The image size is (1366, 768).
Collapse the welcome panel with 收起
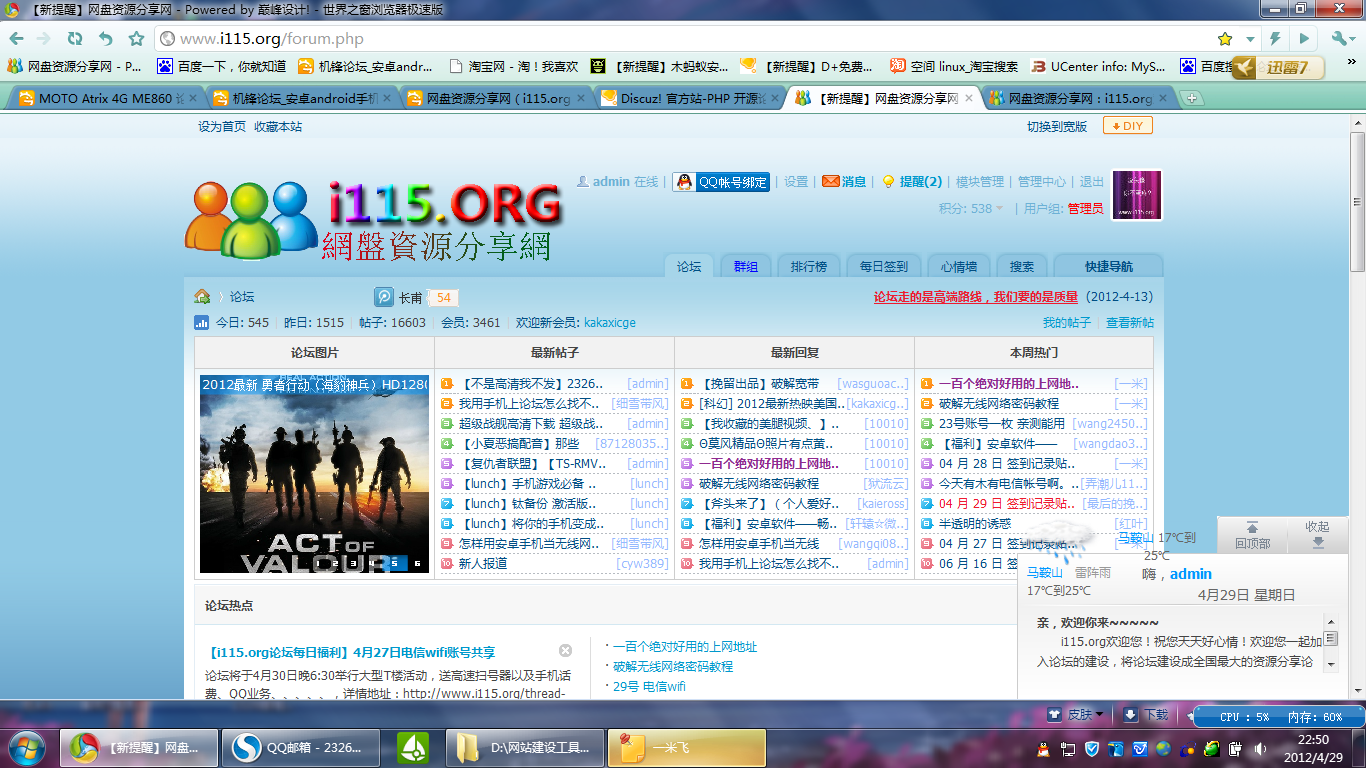point(1317,534)
